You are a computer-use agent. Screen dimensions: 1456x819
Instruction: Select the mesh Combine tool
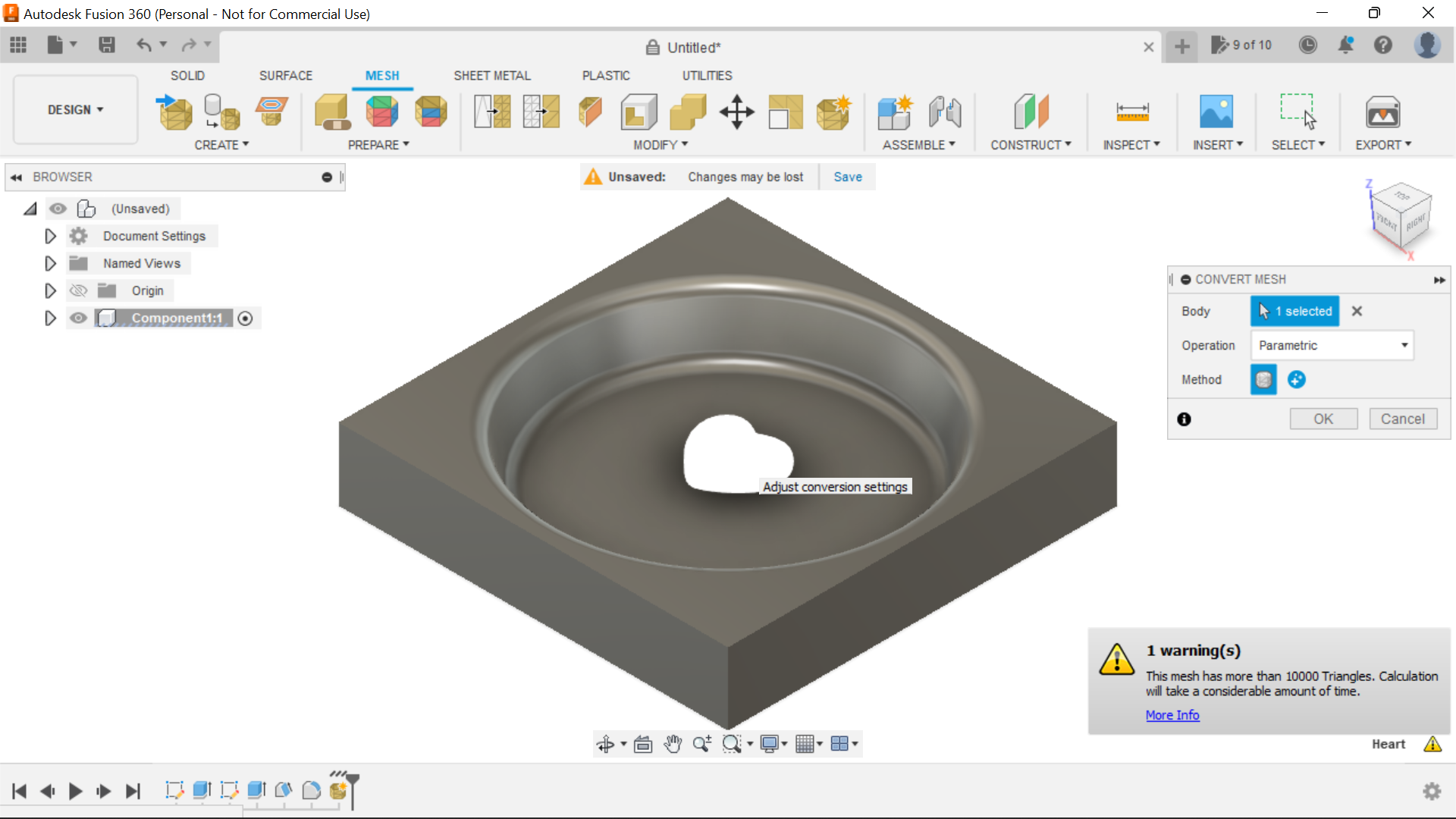point(688,112)
